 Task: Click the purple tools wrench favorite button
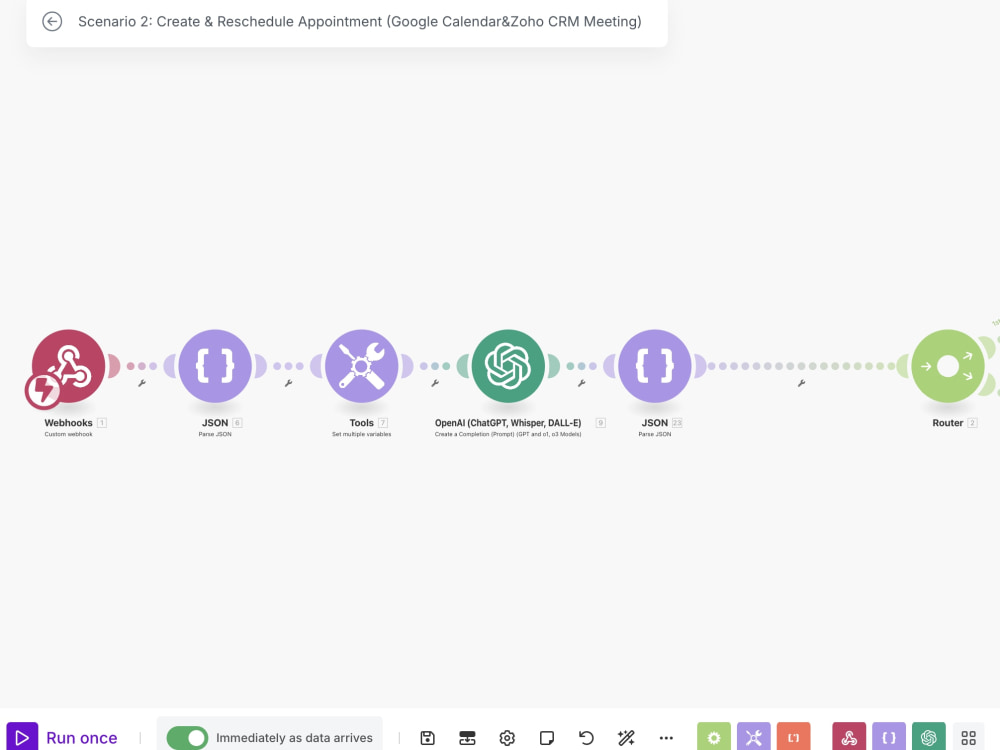pyautogui.click(x=754, y=737)
